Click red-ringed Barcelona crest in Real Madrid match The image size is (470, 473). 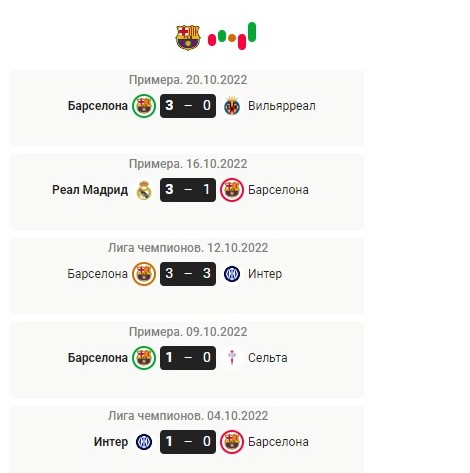(232, 190)
